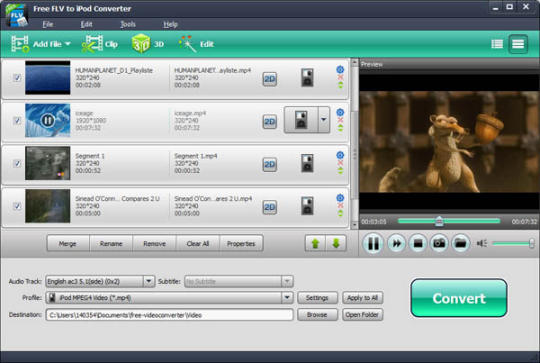This screenshot has width=540, height=363.
Task: Toggle 2D mode for iceage row
Action: point(270,122)
